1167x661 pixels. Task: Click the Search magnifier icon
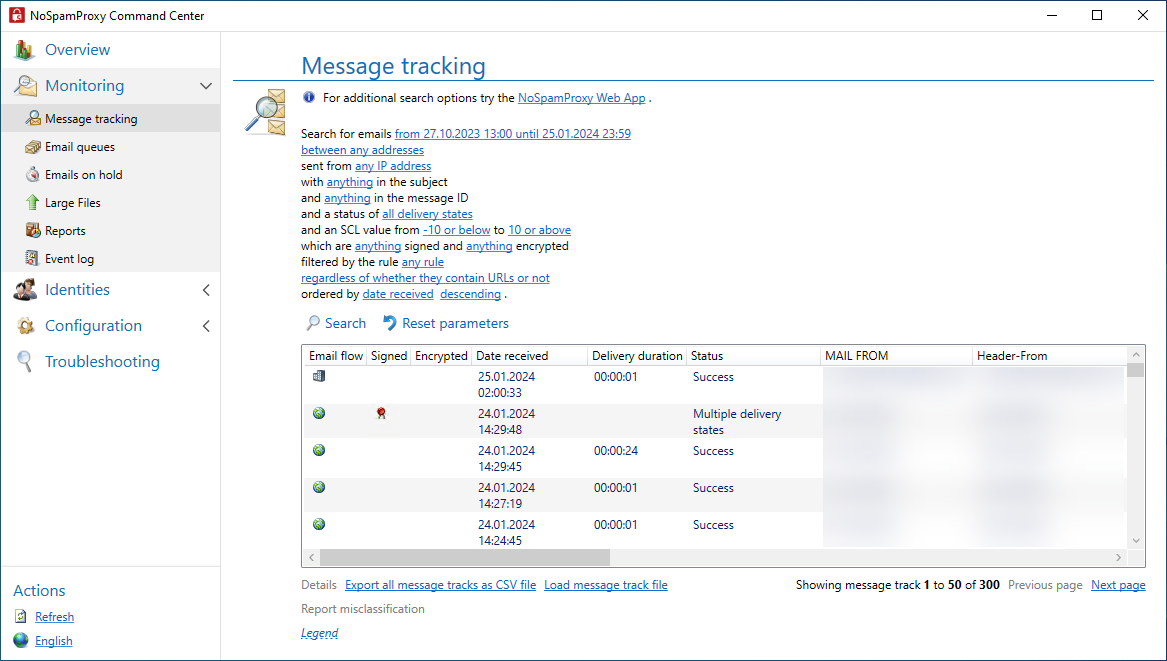(313, 323)
